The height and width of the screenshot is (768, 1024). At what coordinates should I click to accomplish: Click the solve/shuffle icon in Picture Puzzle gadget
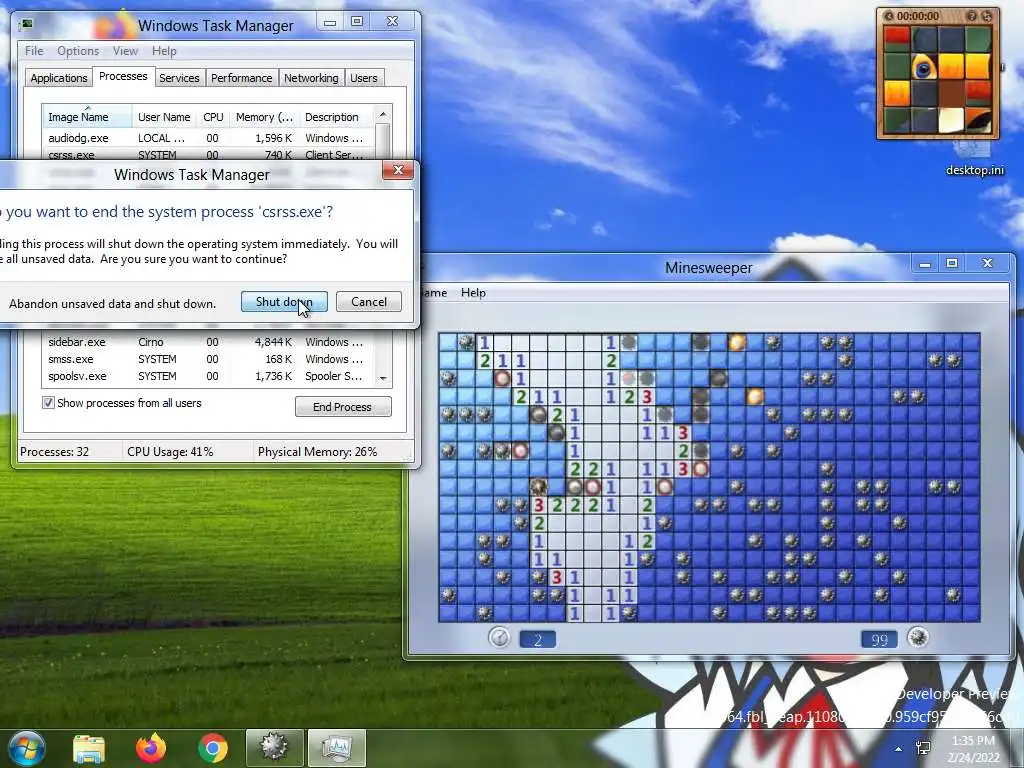(987, 16)
